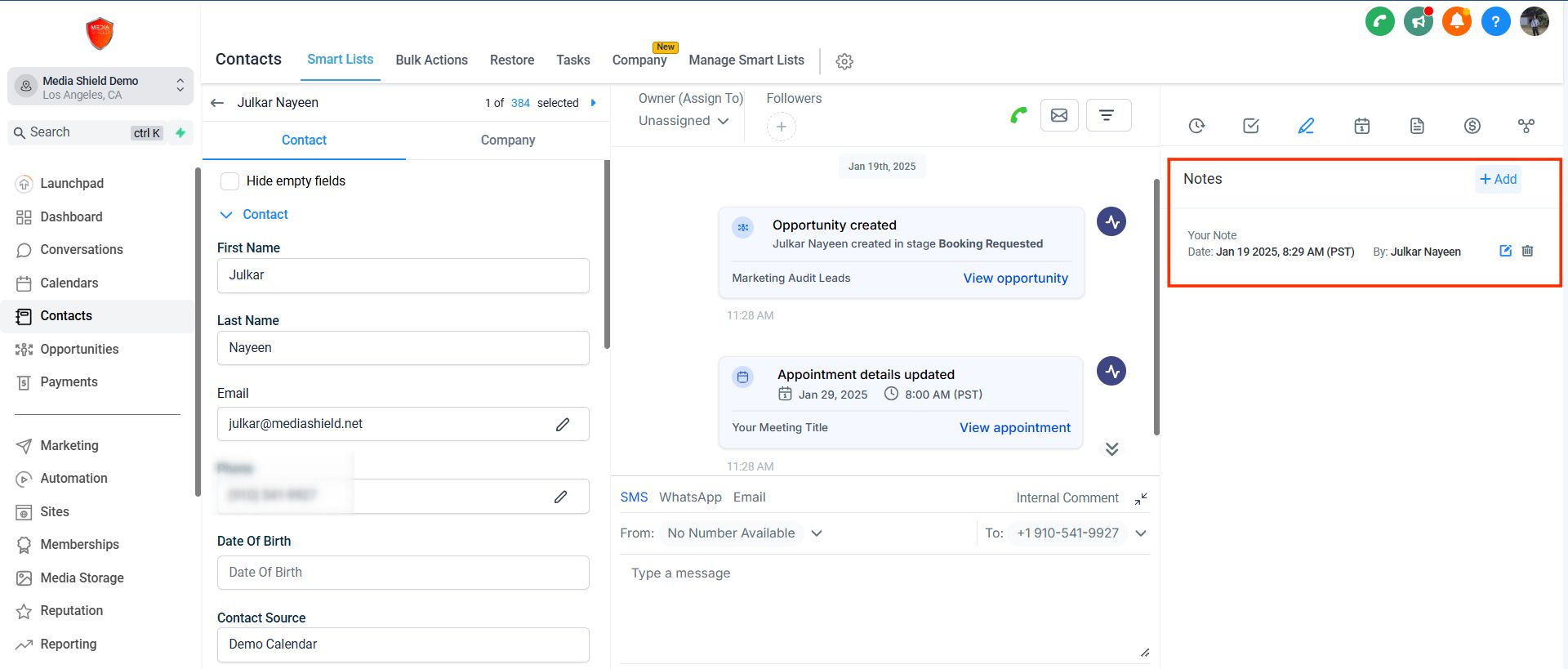Screen dimensions: 1568x669
Task: Add a follower with plus button
Action: (x=781, y=127)
